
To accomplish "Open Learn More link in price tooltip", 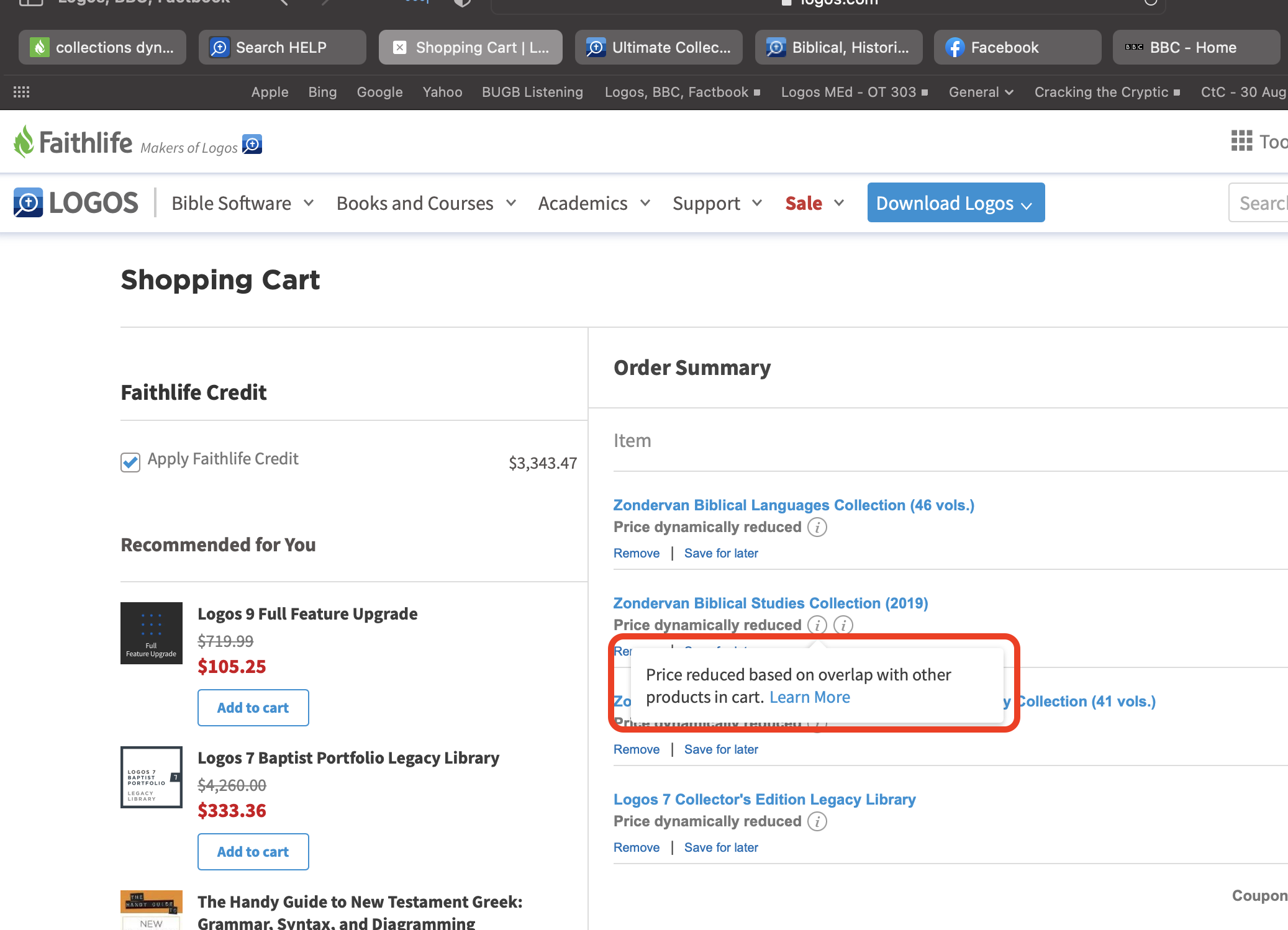I will click(x=810, y=697).
